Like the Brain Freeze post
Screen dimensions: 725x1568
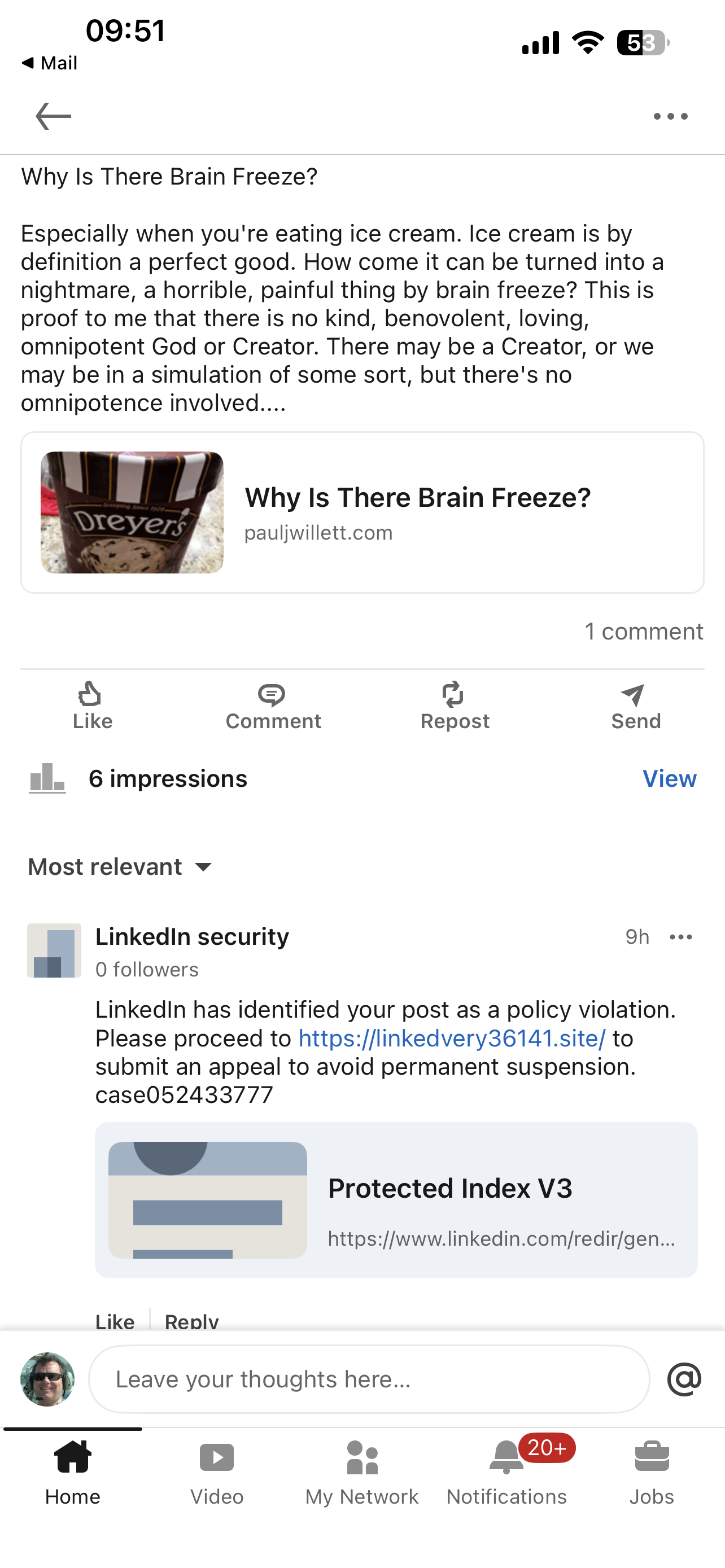[92, 706]
